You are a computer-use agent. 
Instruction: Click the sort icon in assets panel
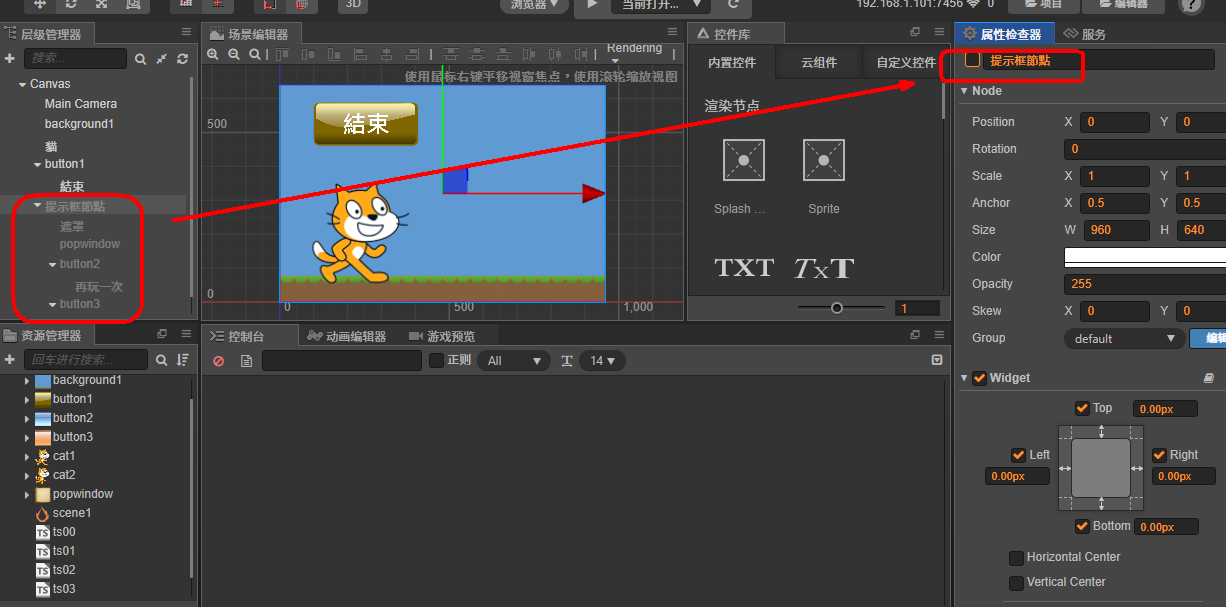pos(182,359)
